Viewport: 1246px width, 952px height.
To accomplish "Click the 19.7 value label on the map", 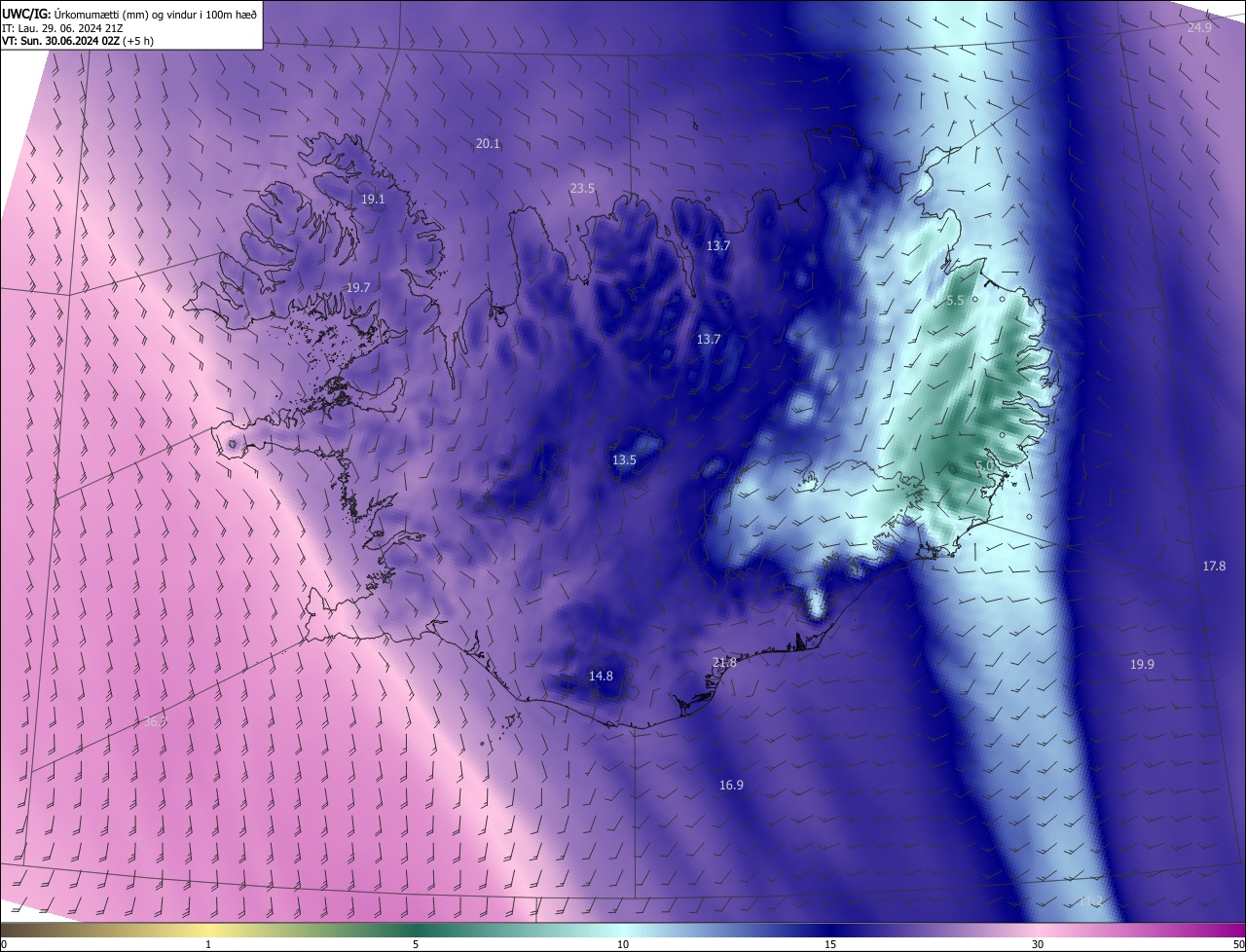I will [x=358, y=288].
